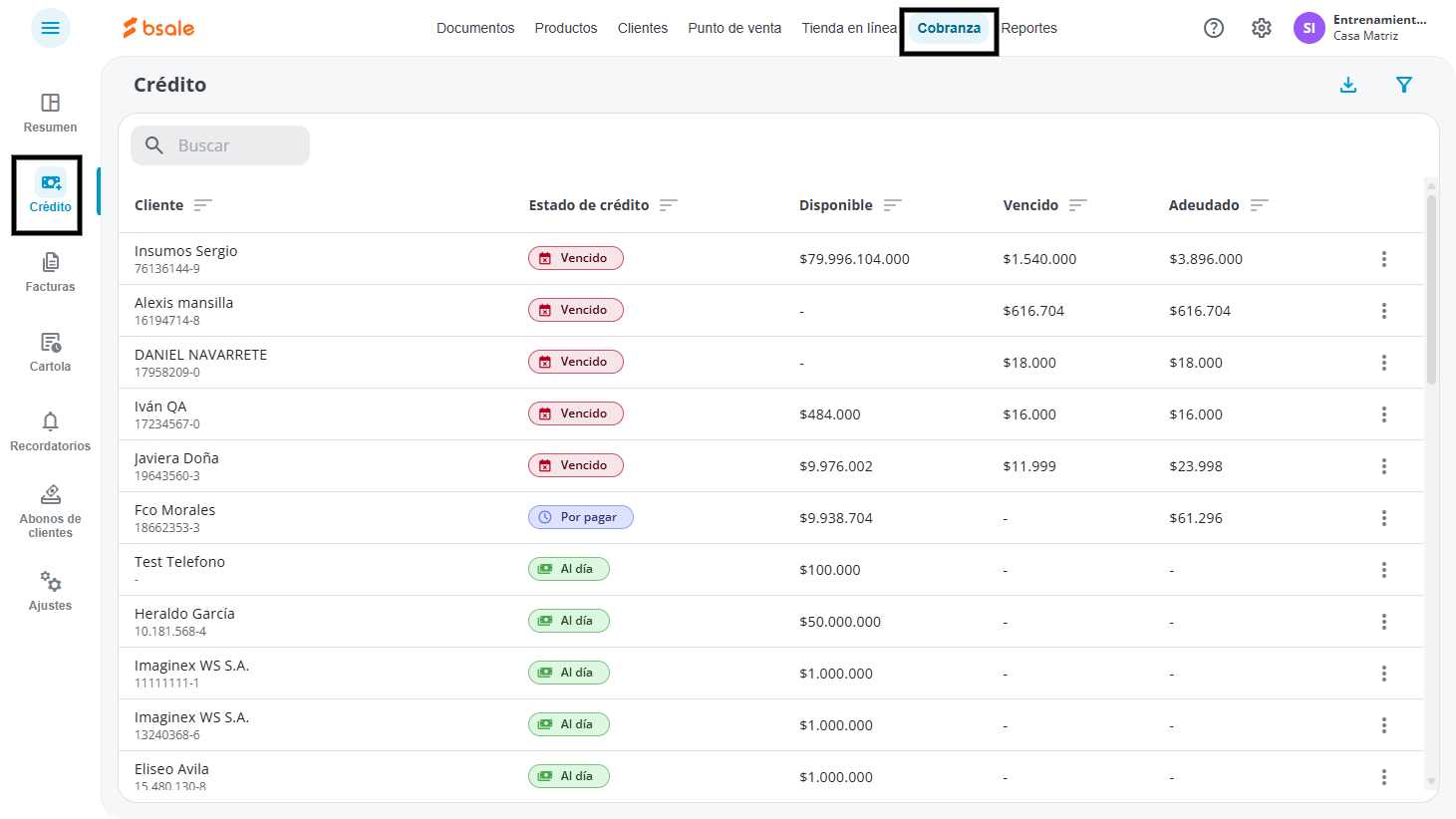Open Abonos de clientes
The width and height of the screenshot is (1456, 819).
point(50,511)
